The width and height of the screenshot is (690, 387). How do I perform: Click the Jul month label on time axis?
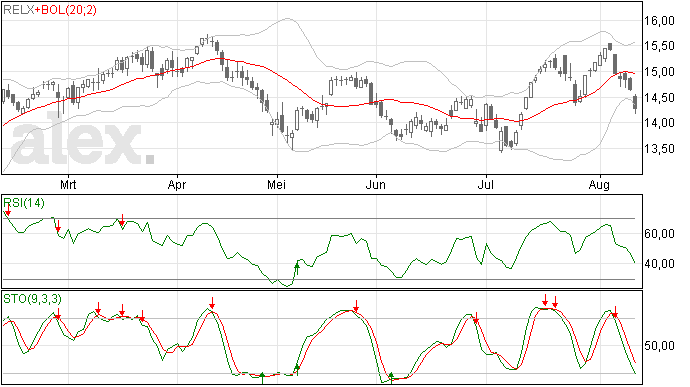click(x=486, y=184)
